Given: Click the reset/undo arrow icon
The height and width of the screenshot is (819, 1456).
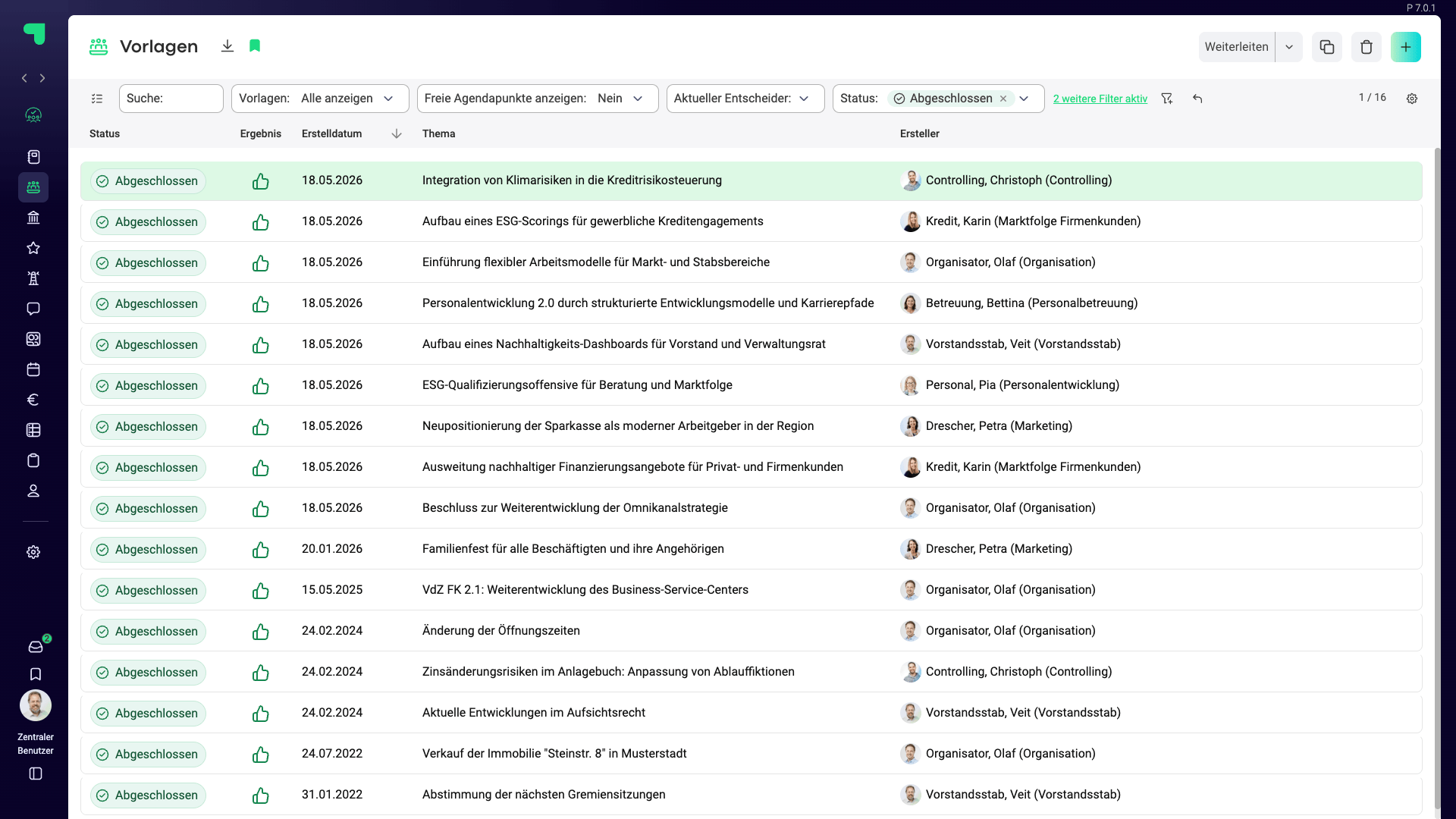Looking at the screenshot, I should 1197,99.
